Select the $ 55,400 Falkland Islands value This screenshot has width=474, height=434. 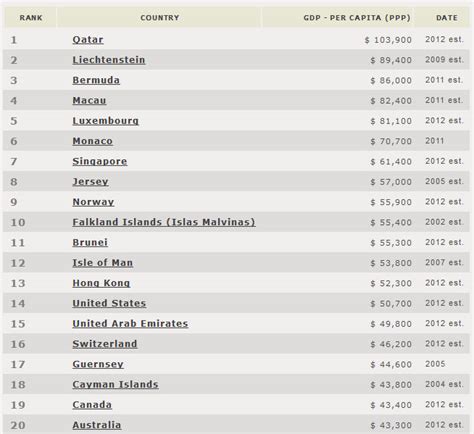[391, 223]
